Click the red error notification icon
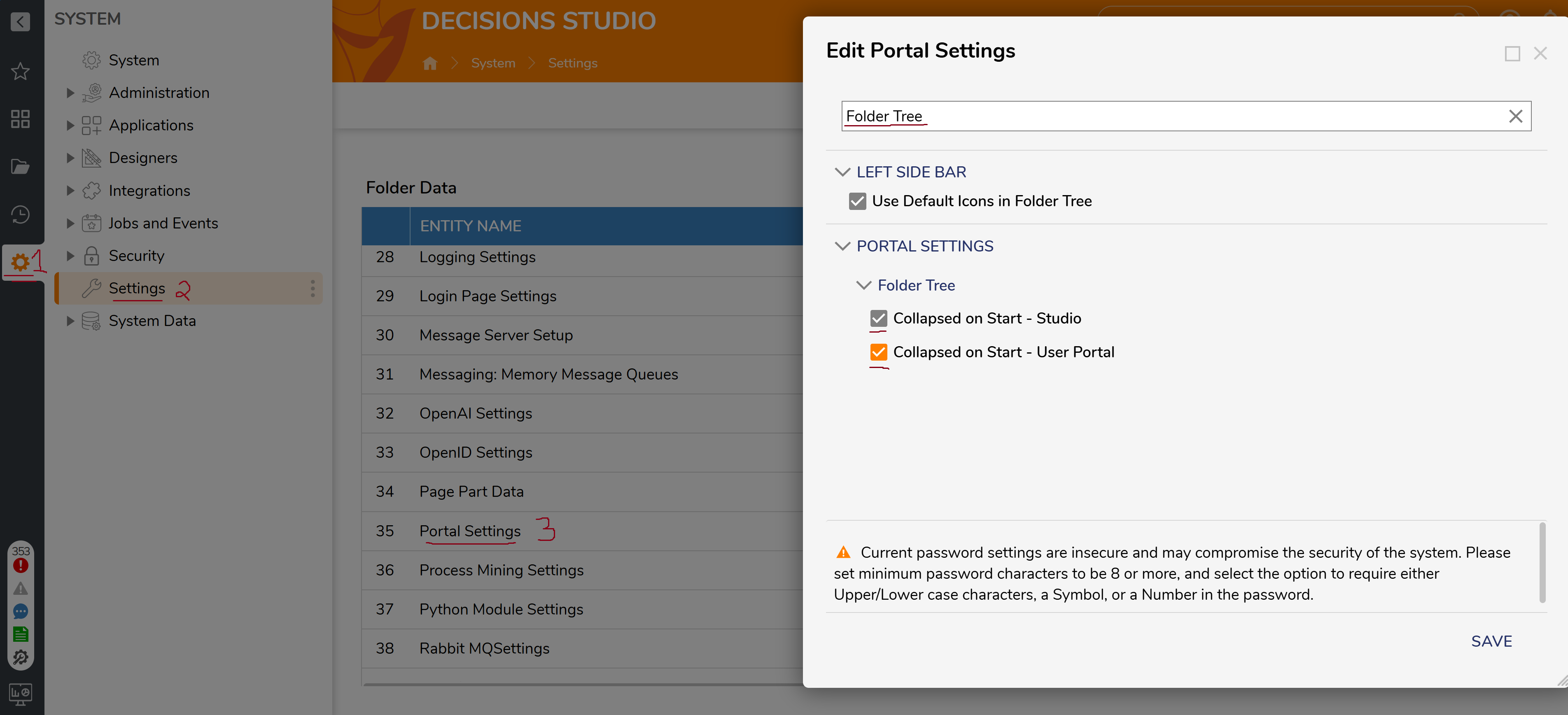 tap(21, 565)
